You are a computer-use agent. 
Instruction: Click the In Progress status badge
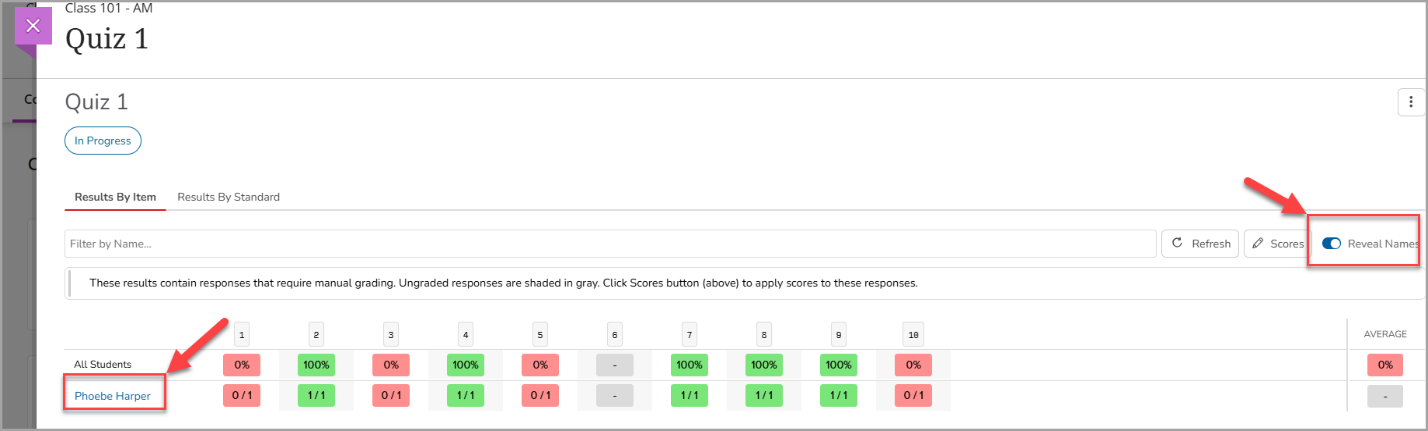click(103, 141)
